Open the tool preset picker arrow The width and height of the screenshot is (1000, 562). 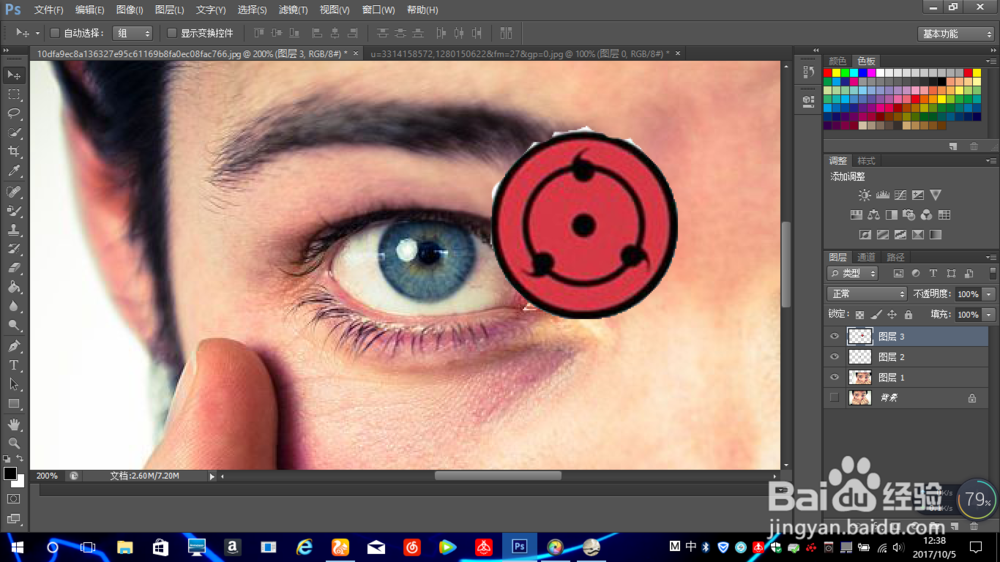click(x=38, y=33)
